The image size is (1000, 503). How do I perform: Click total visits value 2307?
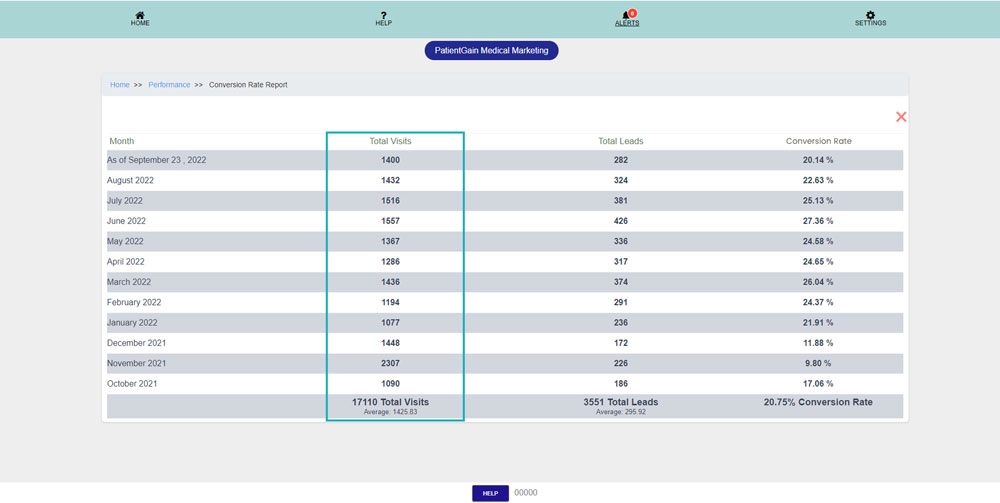tap(390, 363)
